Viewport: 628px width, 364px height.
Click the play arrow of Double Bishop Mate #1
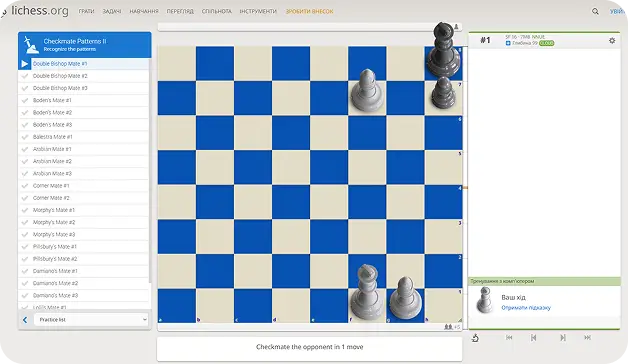click(24, 64)
